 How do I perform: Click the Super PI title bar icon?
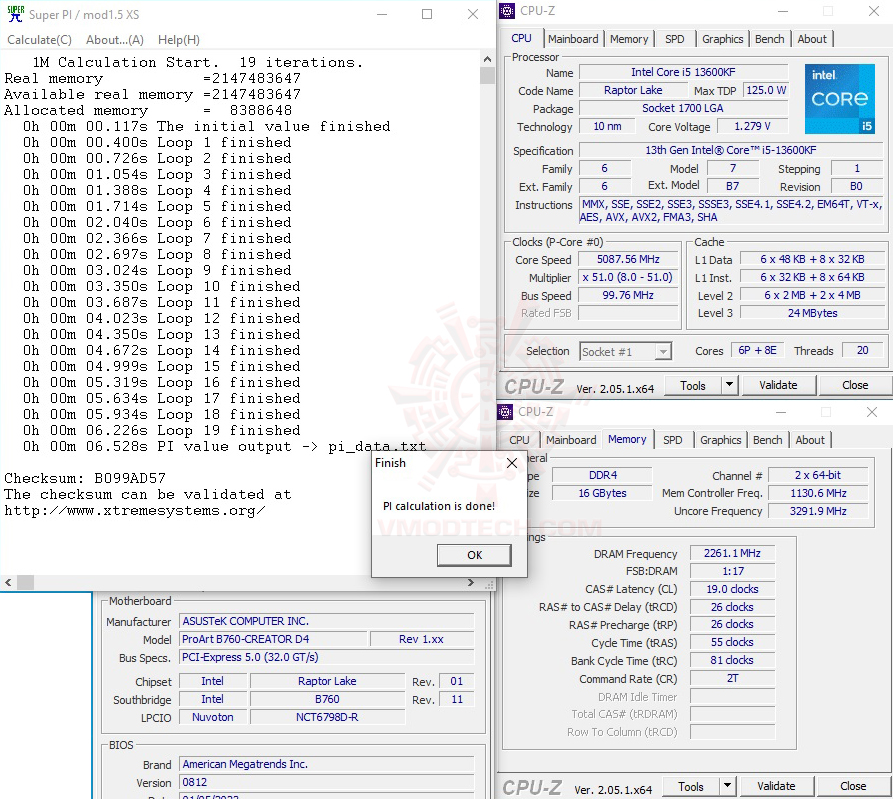click(15, 14)
